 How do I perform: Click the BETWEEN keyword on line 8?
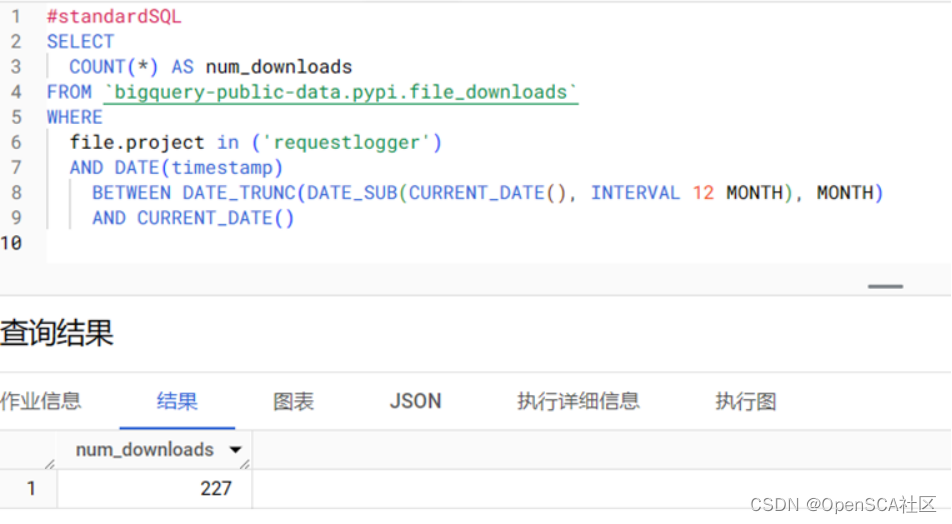tap(131, 193)
